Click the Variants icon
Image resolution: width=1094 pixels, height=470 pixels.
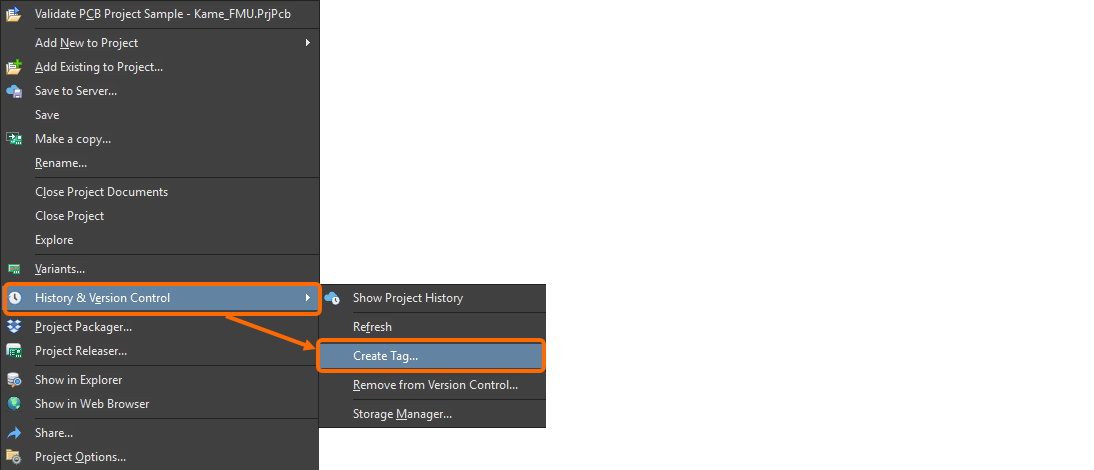[x=14, y=268]
